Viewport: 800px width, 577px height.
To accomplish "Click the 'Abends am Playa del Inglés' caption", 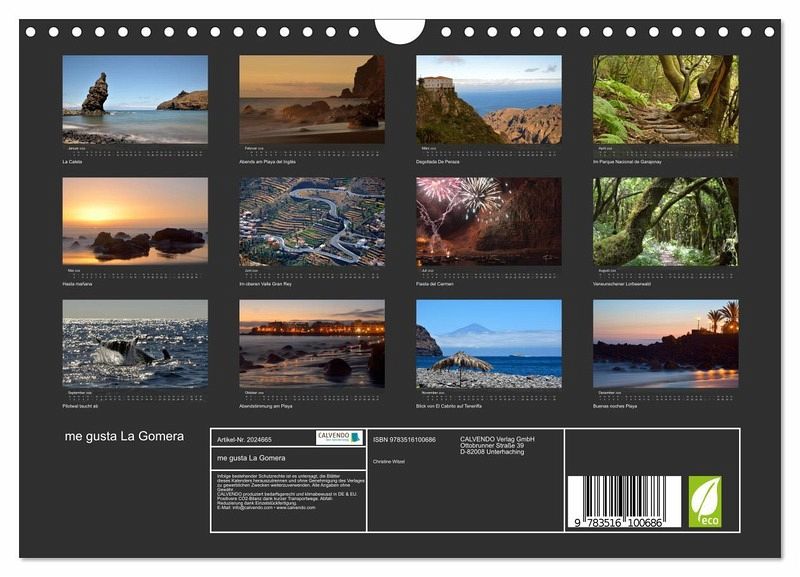I will pos(267,162).
